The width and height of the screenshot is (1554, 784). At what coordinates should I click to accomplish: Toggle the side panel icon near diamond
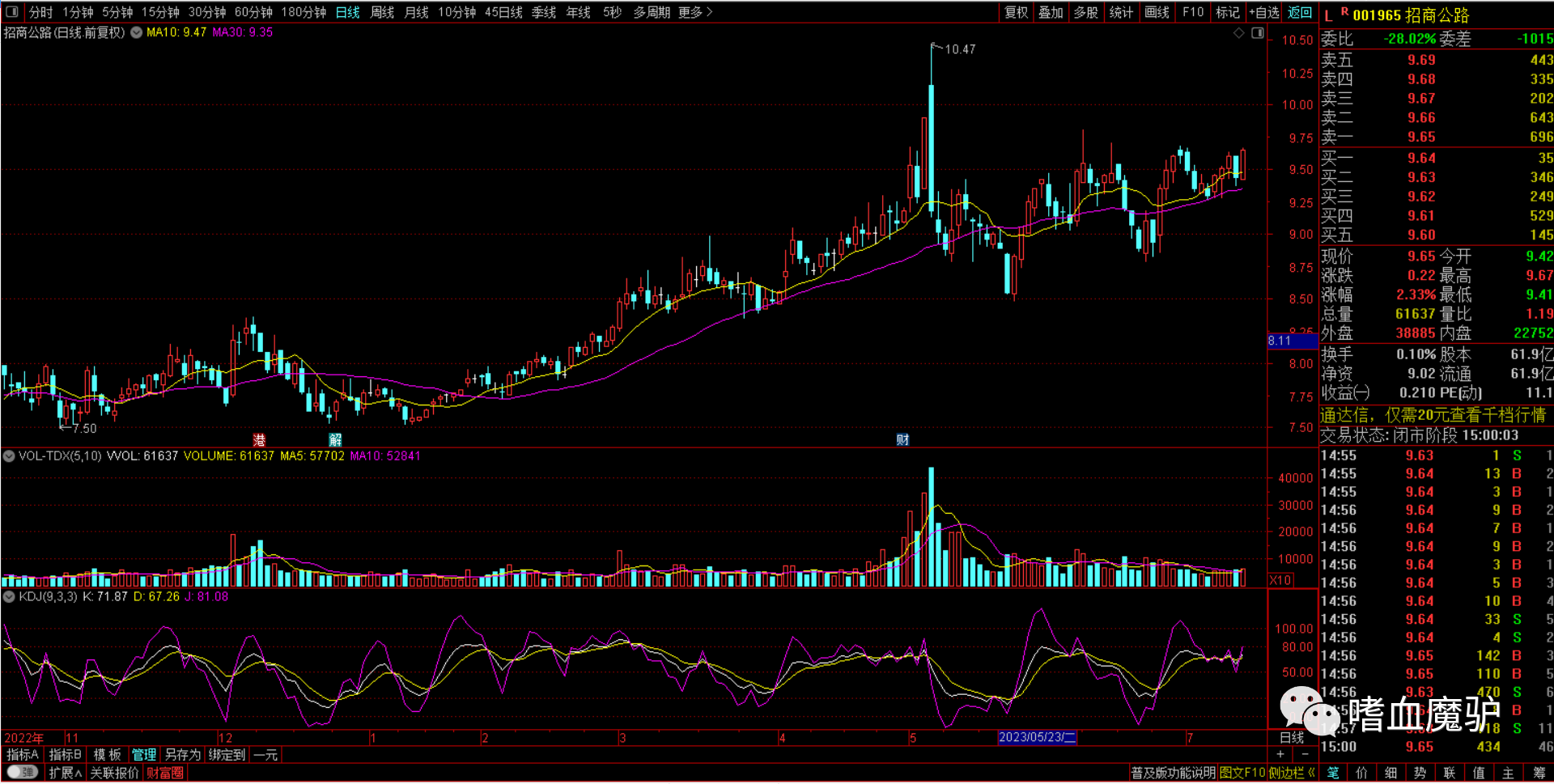(1257, 33)
